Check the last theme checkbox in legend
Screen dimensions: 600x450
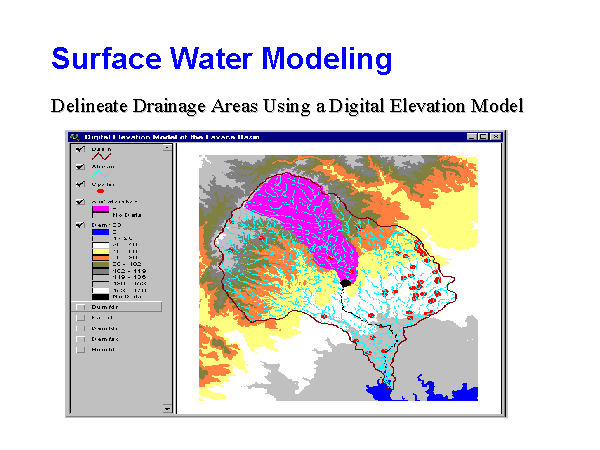[x=78, y=351]
